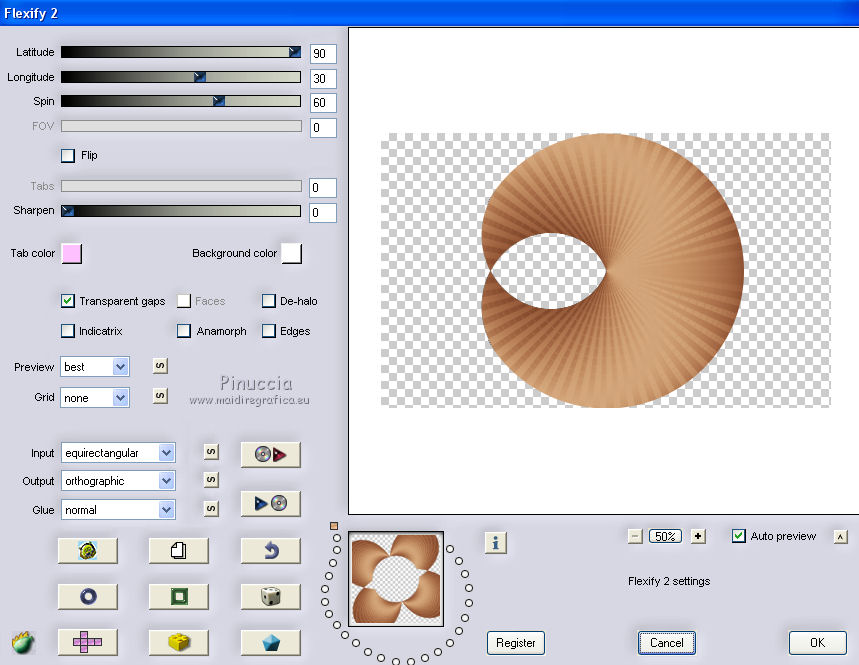Screen dimensions: 859x665
Task: Enable the Flip checkbox
Action: click(x=68, y=156)
